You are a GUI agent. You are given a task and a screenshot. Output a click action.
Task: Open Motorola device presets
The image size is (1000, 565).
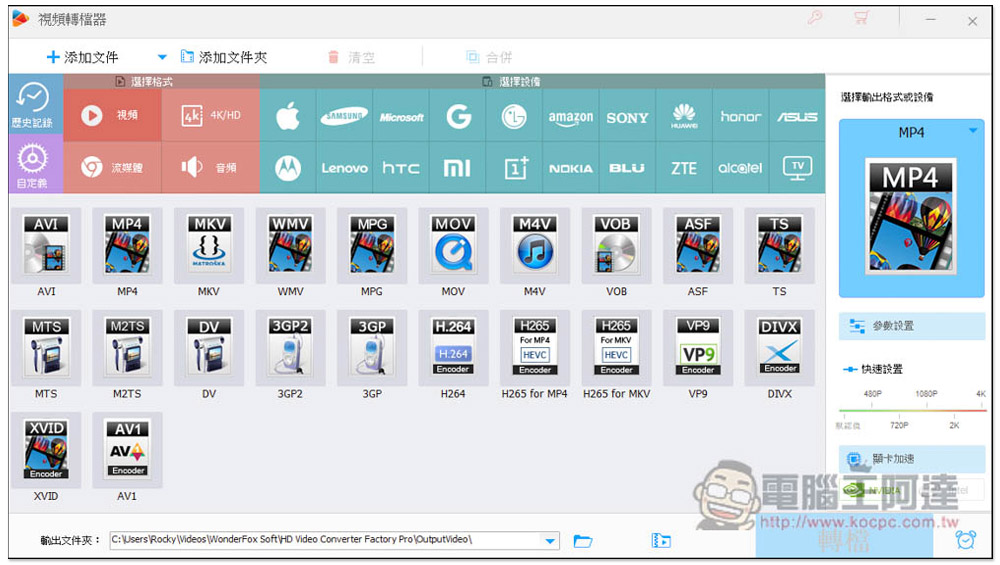tap(288, 168)
